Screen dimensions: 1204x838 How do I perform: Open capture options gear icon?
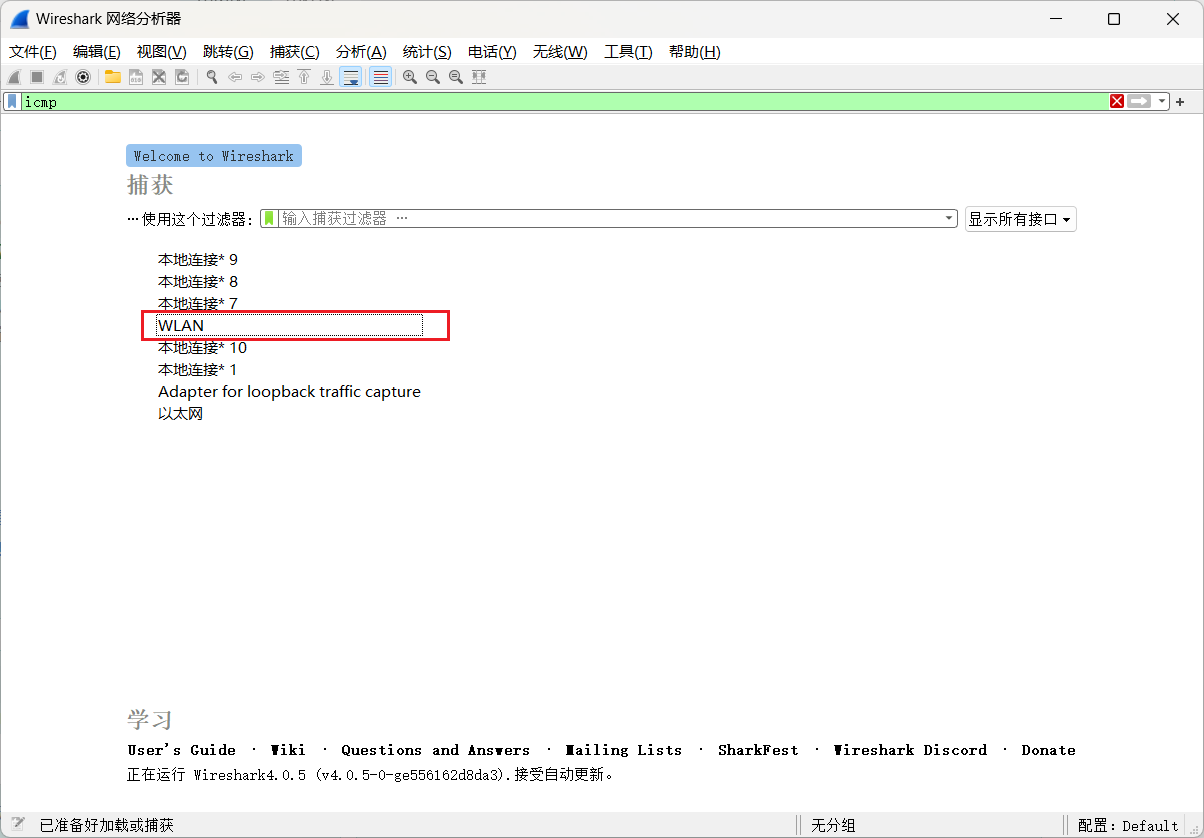point(83,77)
